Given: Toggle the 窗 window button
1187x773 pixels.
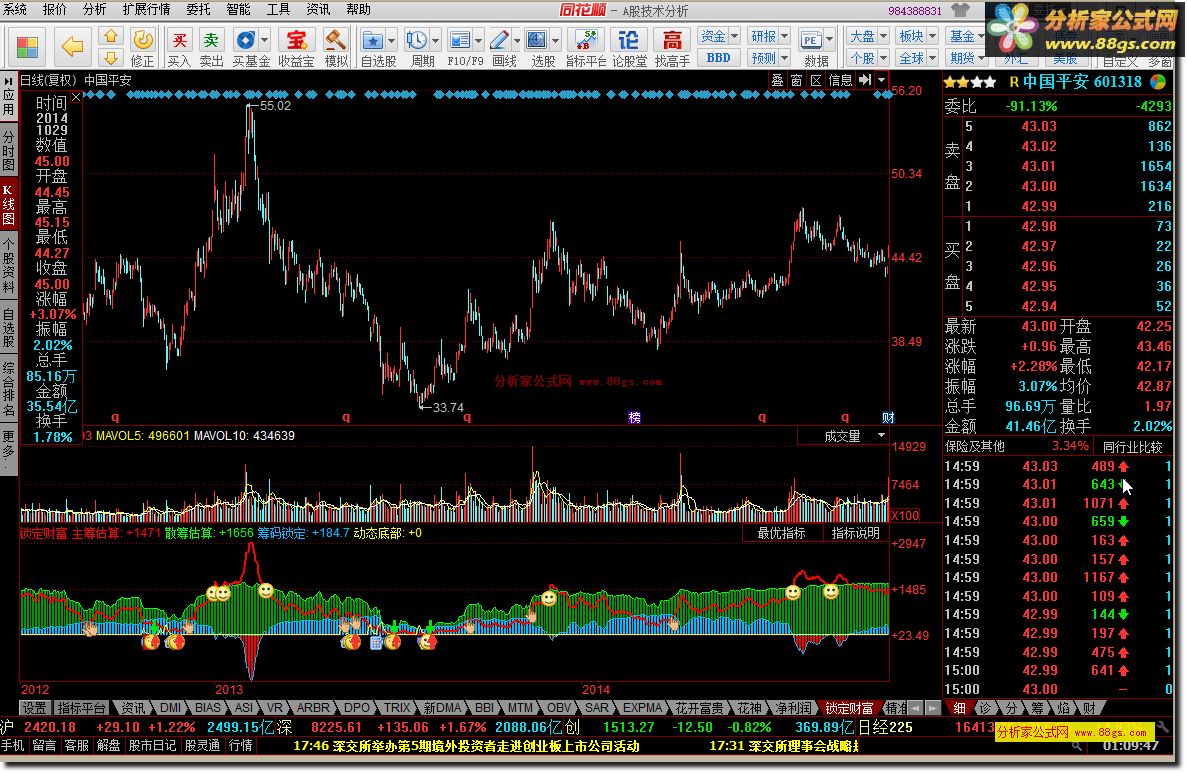Looking at the screenshot, I should (x=796, y=79).
